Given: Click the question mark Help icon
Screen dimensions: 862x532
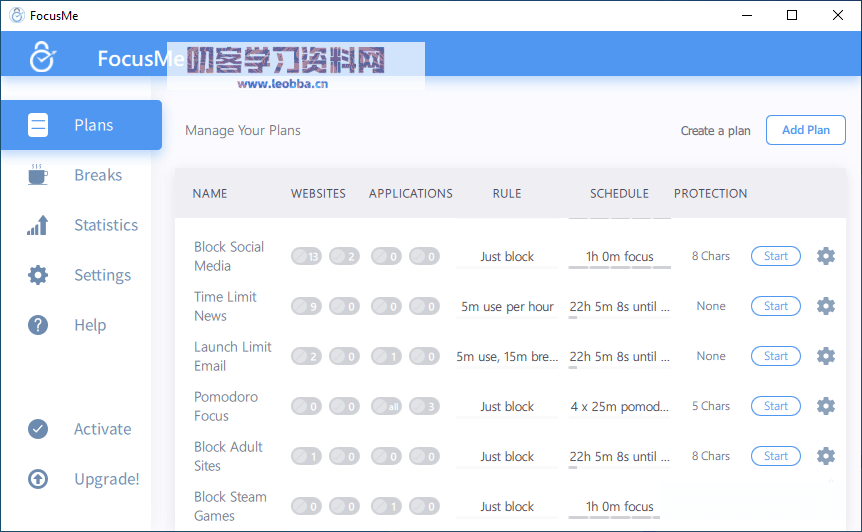Looking at the screenshot, I should pyautogui.click(x=38, y=325).
